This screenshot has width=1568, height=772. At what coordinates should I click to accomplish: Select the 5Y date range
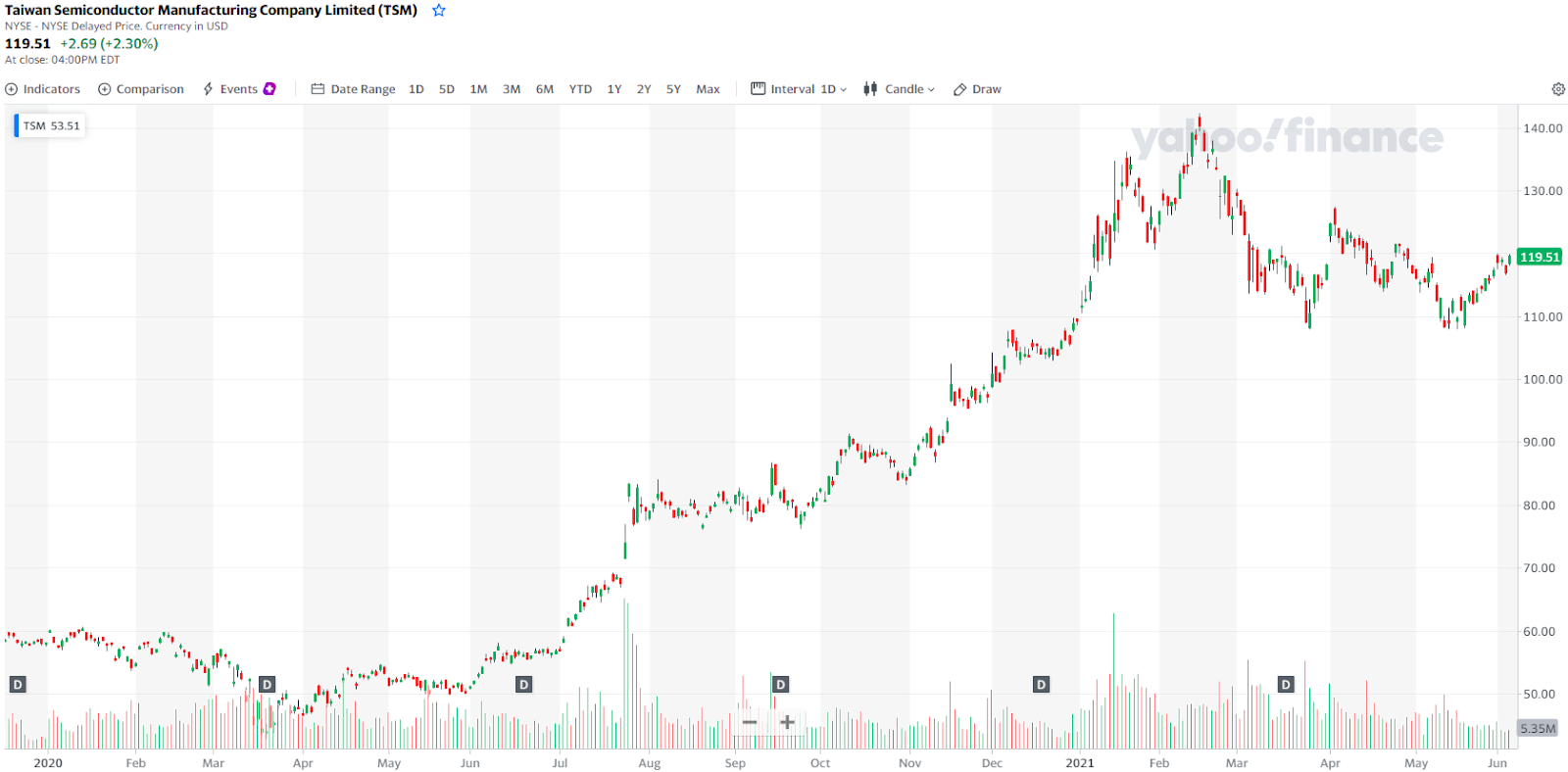[x=674, y=89]
